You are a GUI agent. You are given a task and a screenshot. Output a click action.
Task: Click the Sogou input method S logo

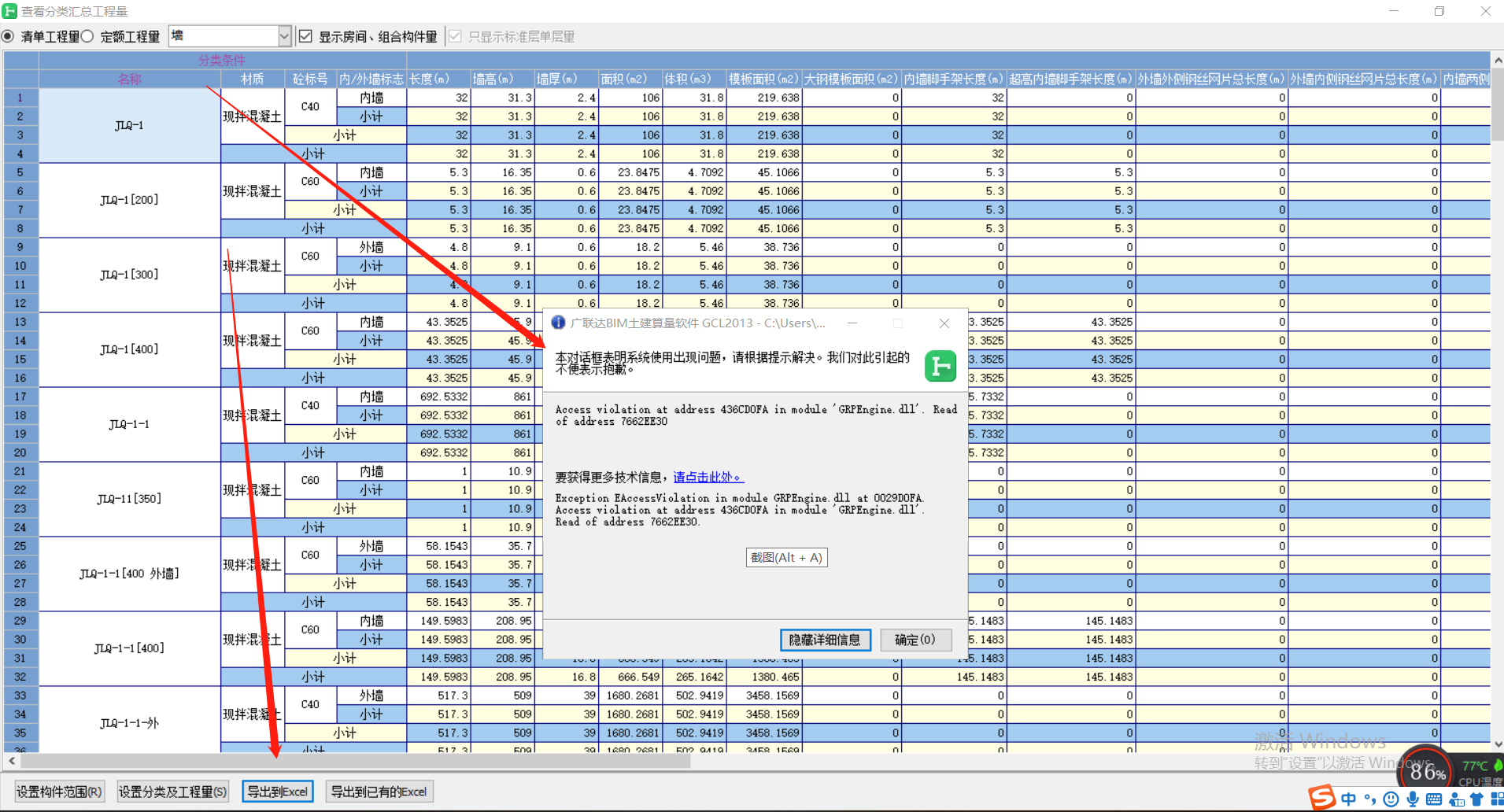(1322, 798)
